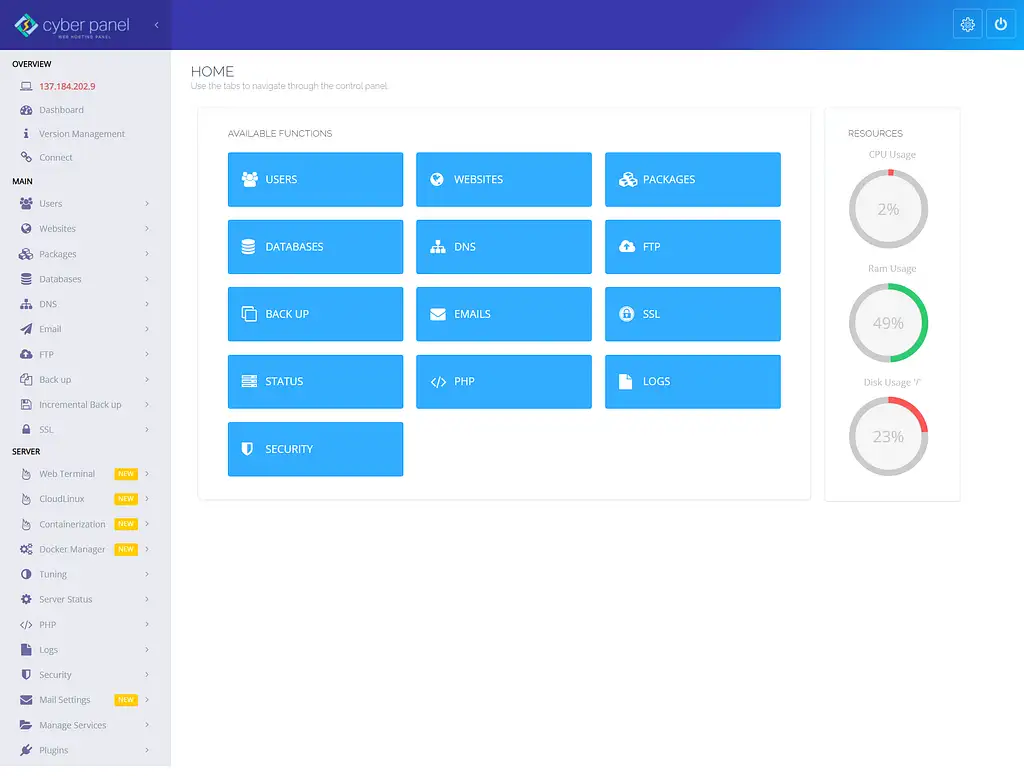This screenshot has width=1024, height=776.
Task: Click the Connect link icon in sidebar
Action: (26, 157)
